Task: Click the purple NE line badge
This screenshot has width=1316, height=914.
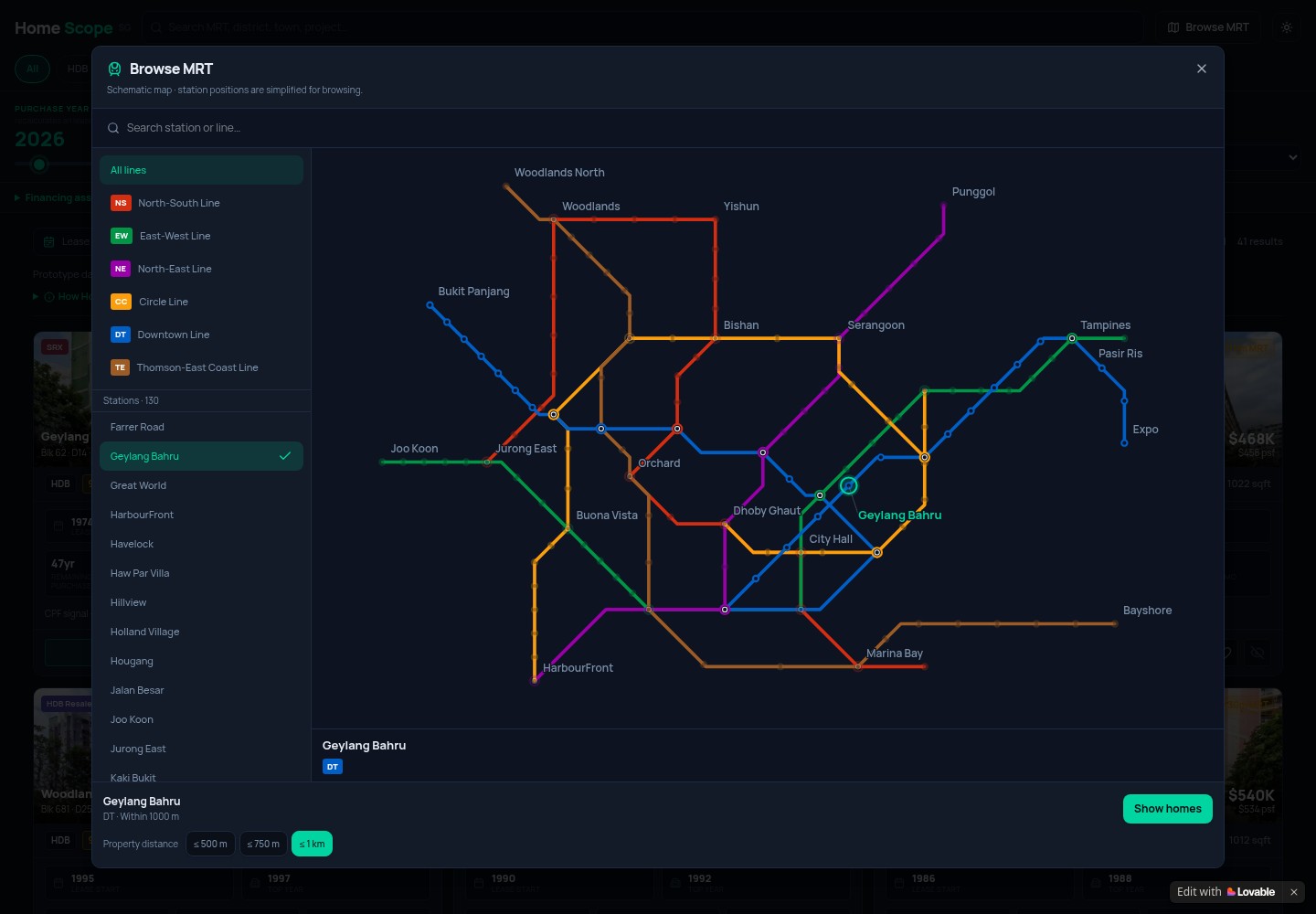Action: 121,269
